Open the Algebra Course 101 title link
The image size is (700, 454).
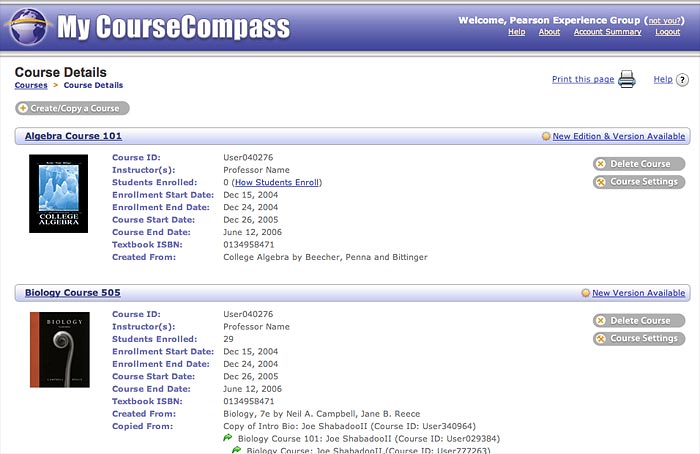[73, 136]
